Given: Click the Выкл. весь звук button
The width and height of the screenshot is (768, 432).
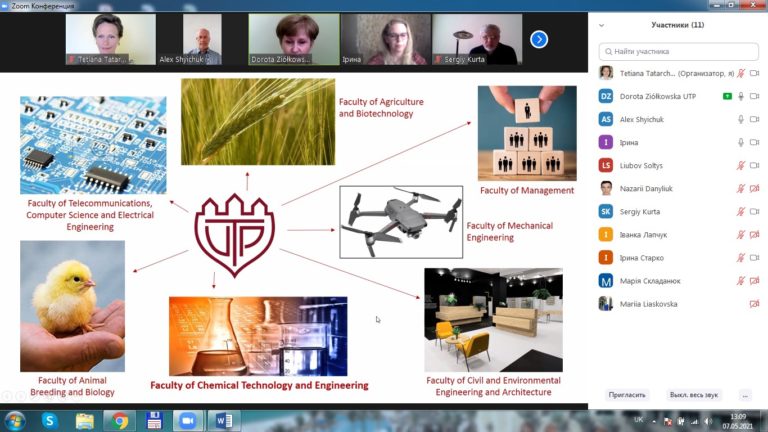Looking at the screenshot, I should tap(694, 395).
